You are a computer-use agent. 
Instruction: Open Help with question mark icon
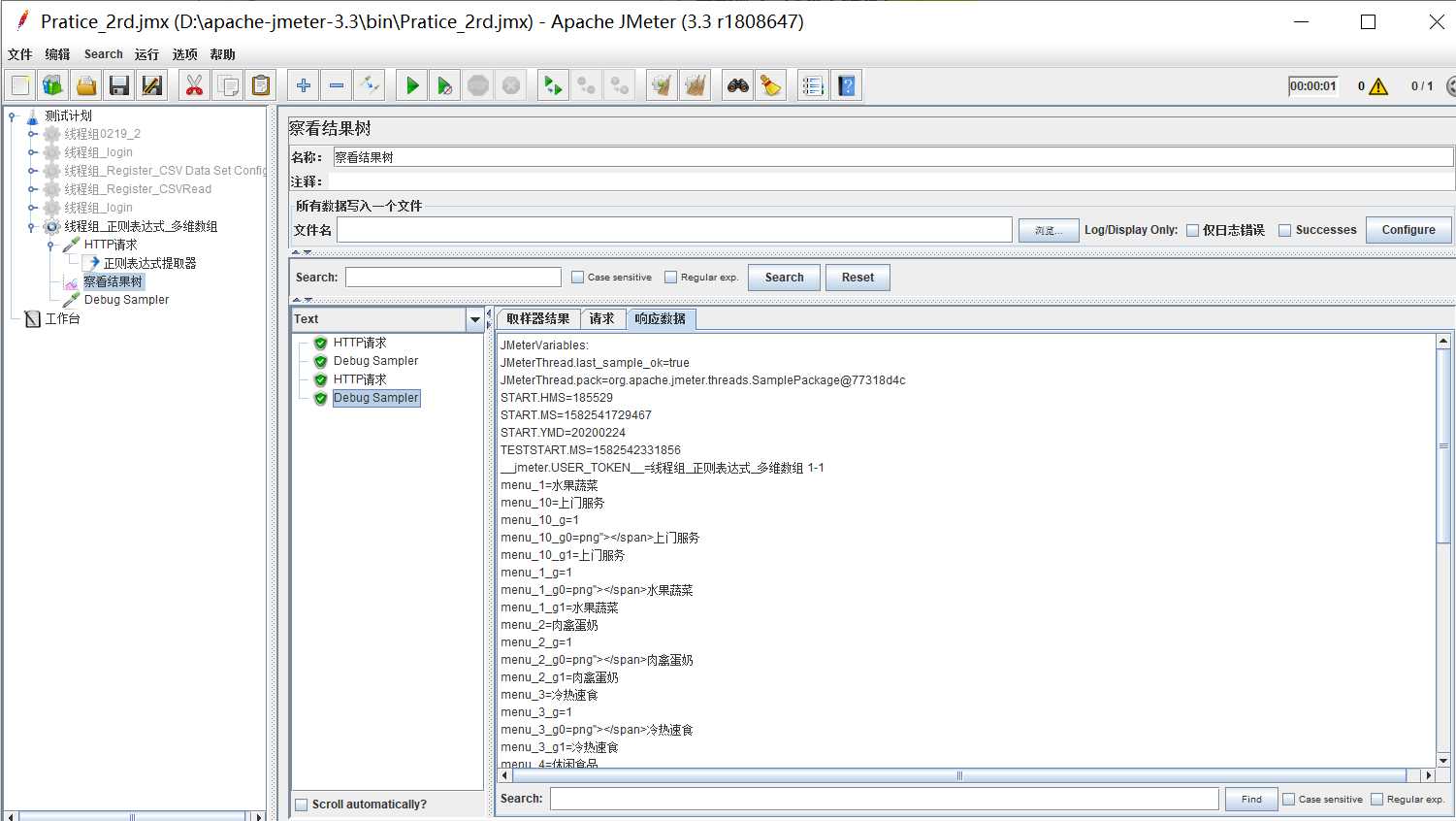tap(847, 85)
